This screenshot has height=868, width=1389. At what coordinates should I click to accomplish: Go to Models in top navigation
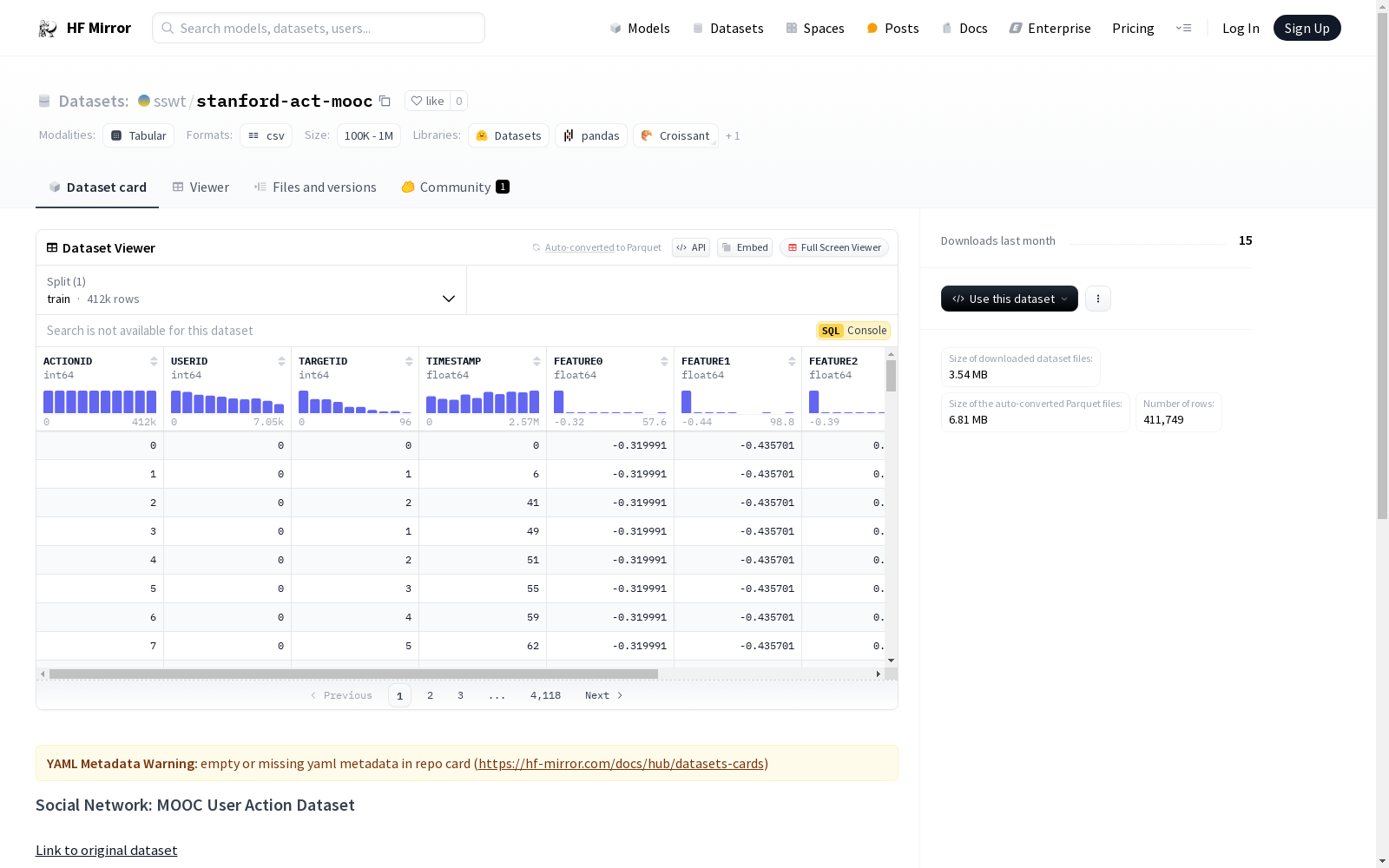click(640, 28)
